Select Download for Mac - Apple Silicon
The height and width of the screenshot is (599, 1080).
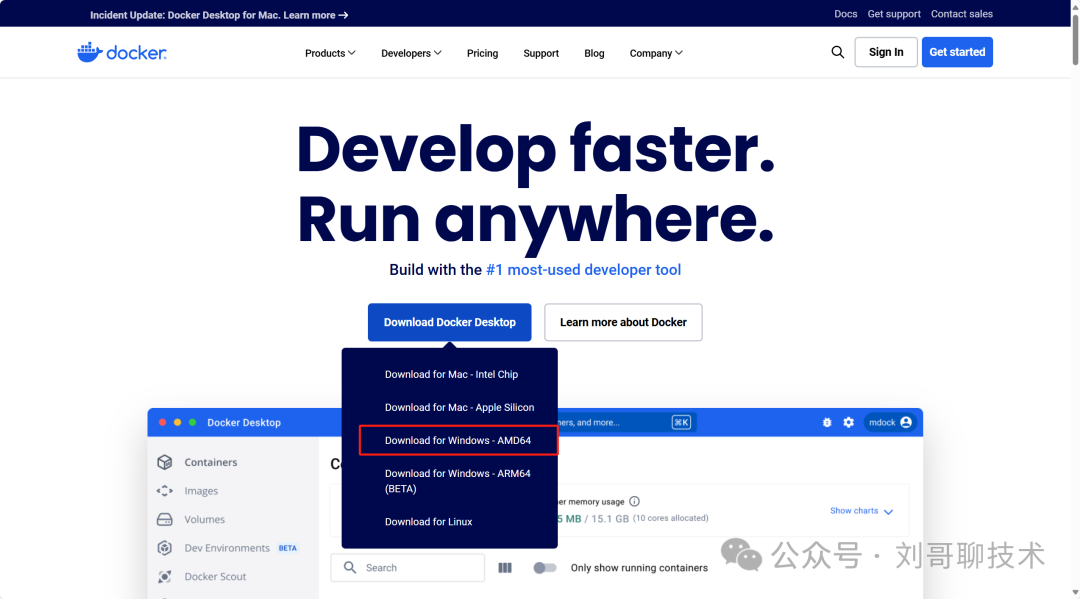459,408
